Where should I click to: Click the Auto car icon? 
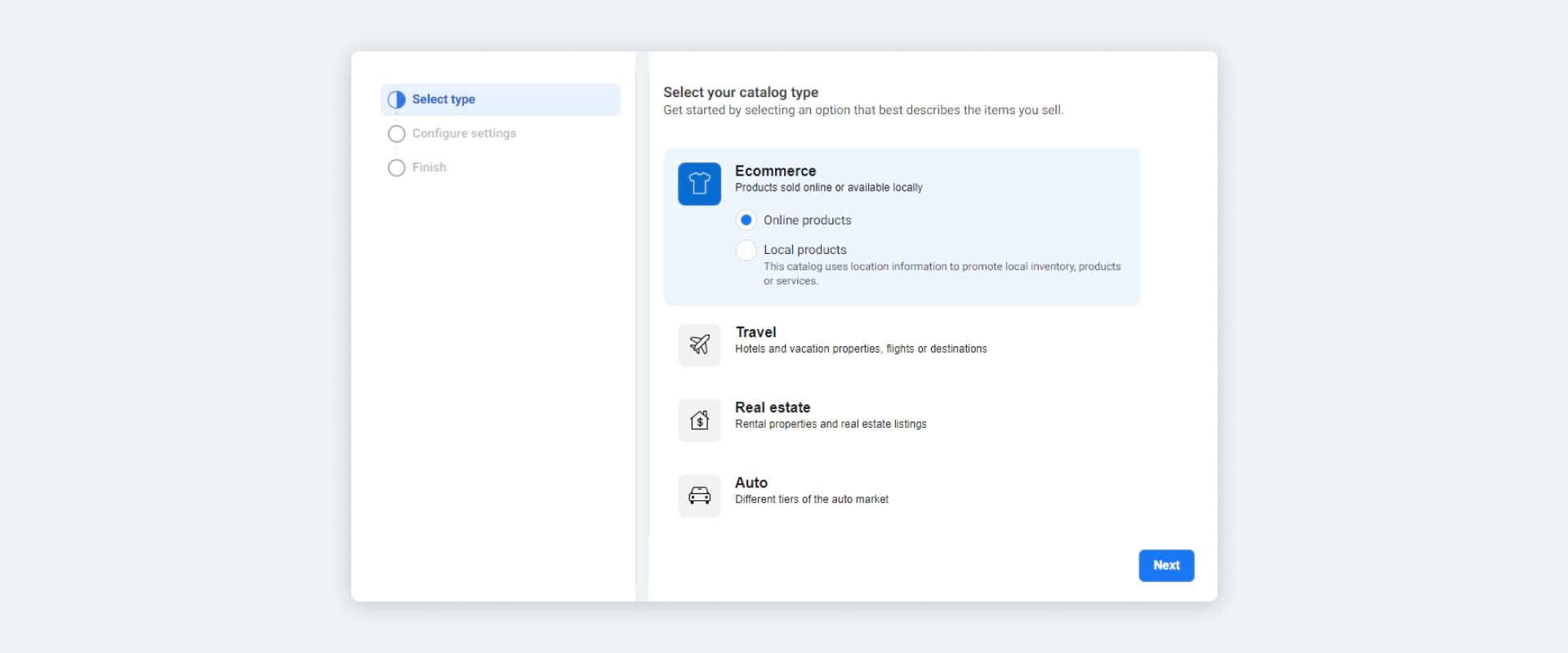tap(699, 495)
